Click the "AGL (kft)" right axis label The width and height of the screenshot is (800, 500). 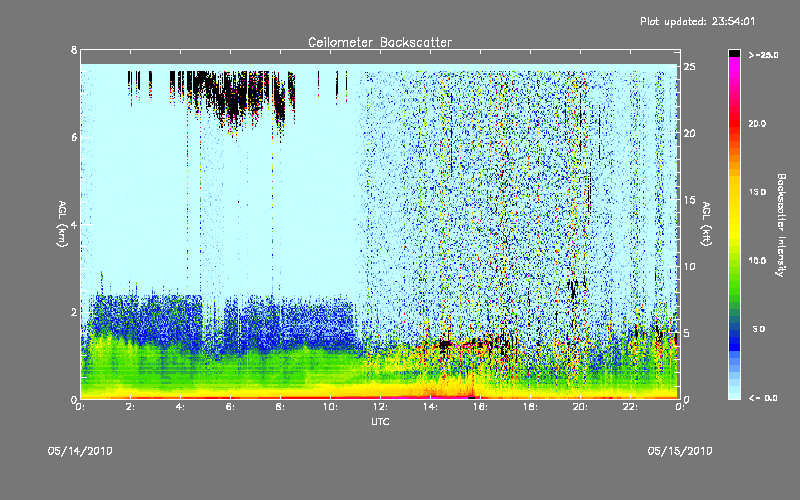tap(707, 223)
